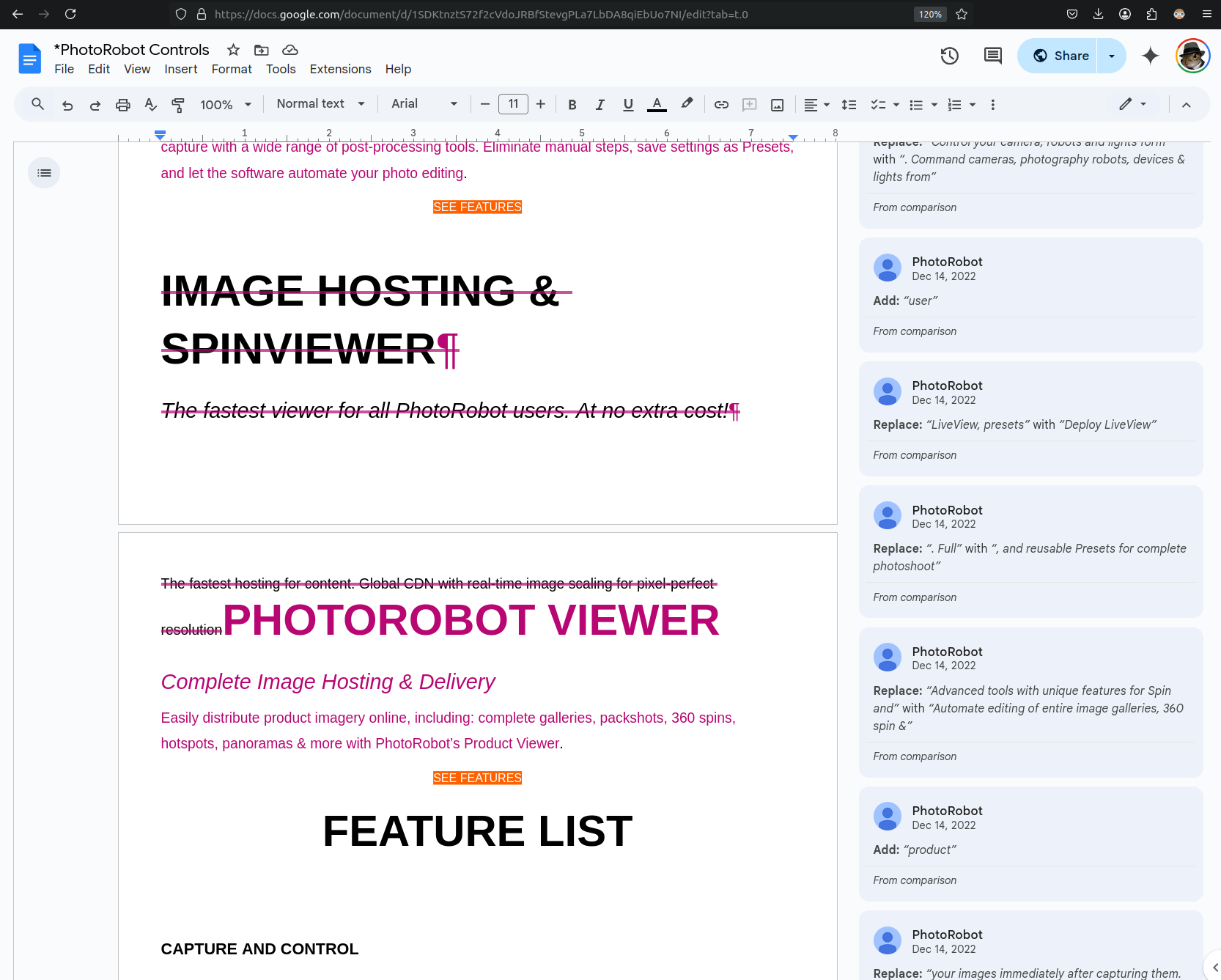Decrease the font size
This screenshot has width=1221, height=980.
[x=484, y=105]
